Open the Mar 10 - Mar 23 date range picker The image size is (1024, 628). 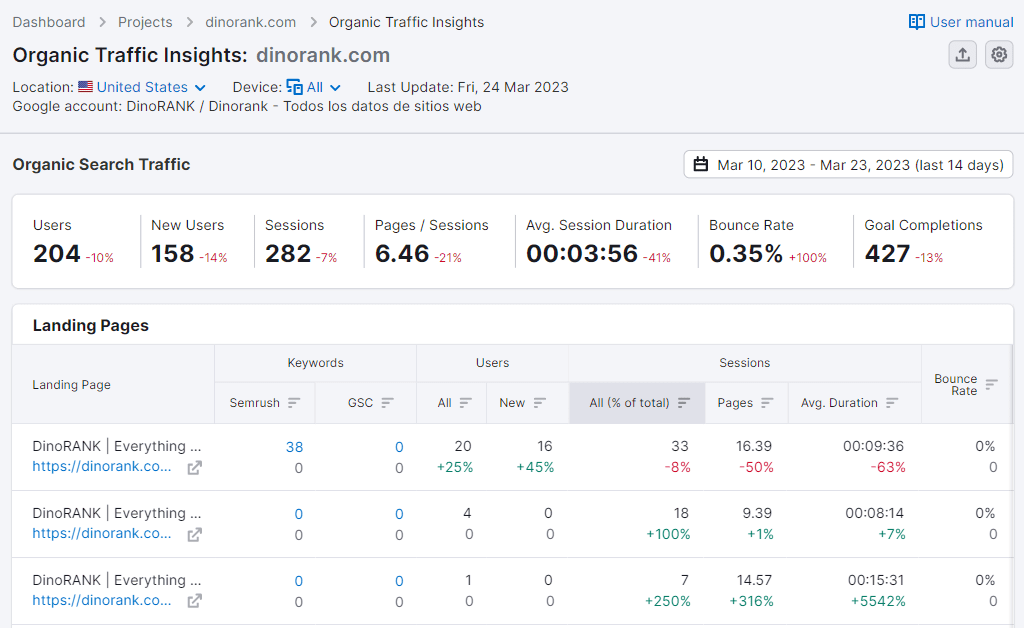coord(848,165)
